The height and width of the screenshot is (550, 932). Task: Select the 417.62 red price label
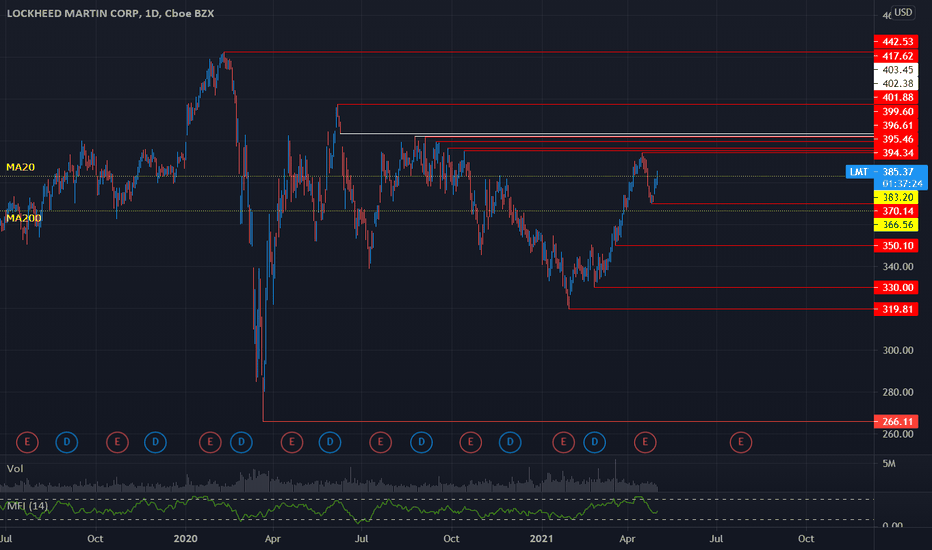tap(896, 56)
